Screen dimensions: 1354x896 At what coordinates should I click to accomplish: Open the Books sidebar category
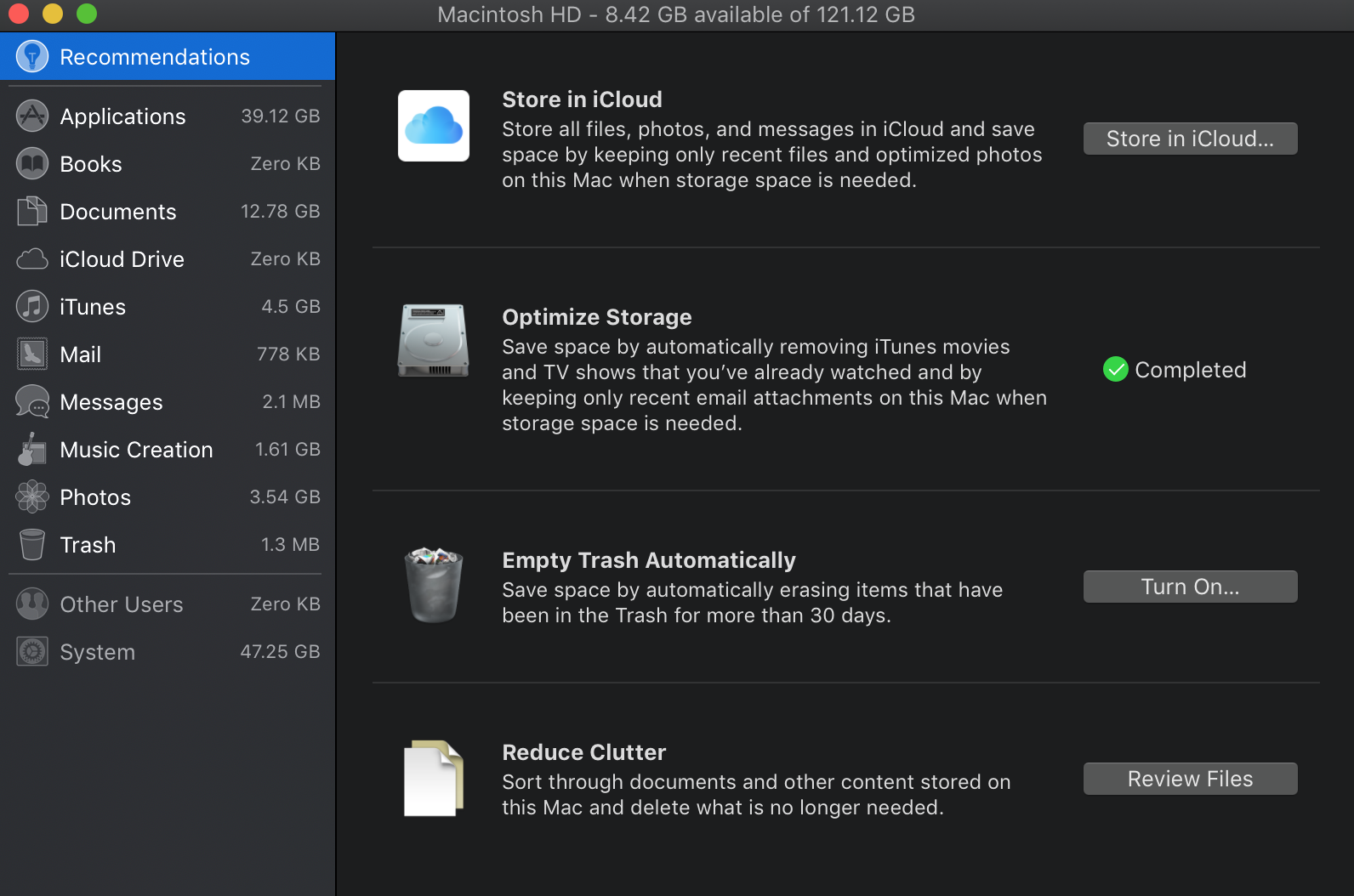click(168, 164)
